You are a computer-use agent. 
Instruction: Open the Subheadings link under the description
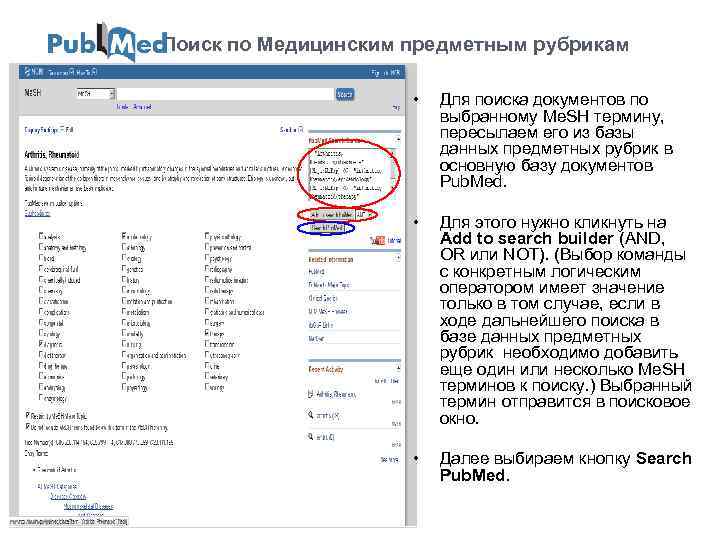tap(37, 214)
